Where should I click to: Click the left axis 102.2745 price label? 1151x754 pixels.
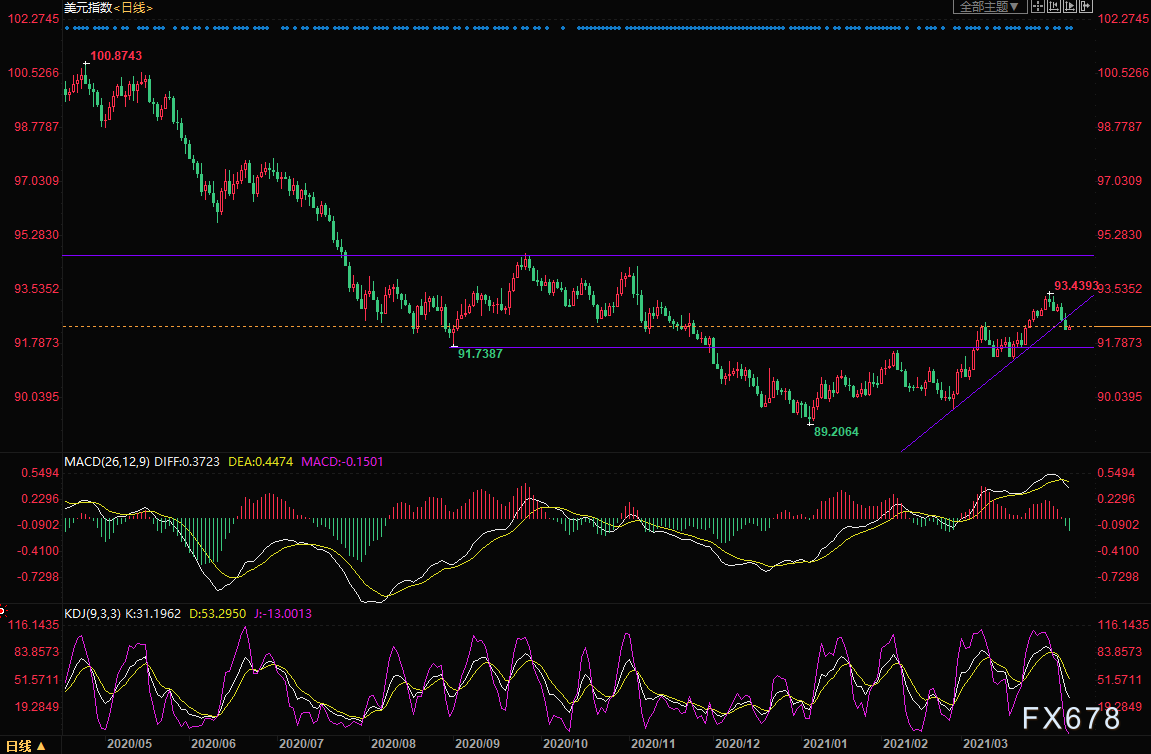[x=33, y=18]
